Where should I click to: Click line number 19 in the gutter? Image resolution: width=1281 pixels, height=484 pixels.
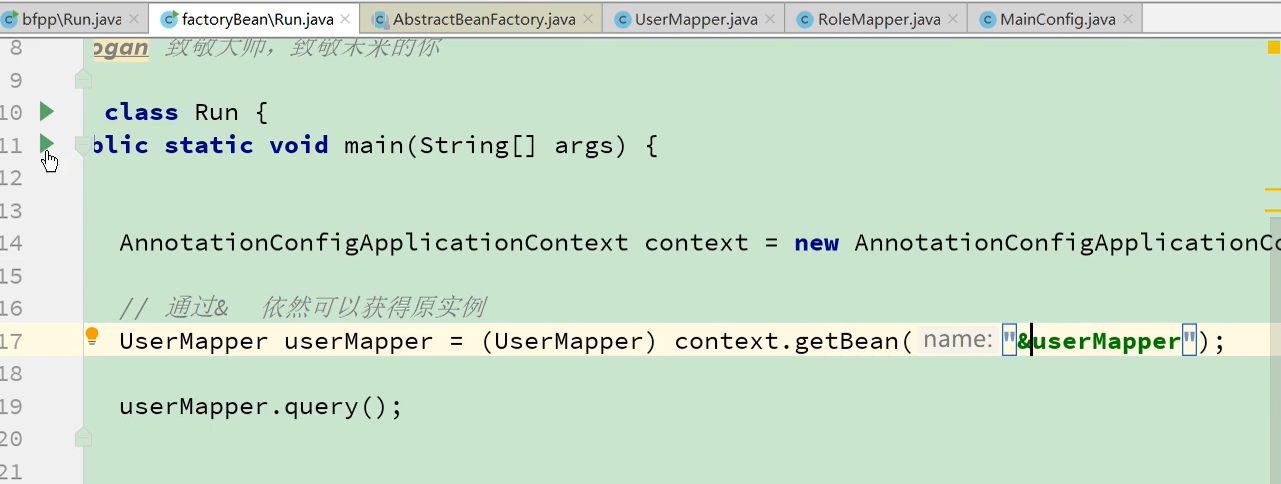tap(11, 407)
